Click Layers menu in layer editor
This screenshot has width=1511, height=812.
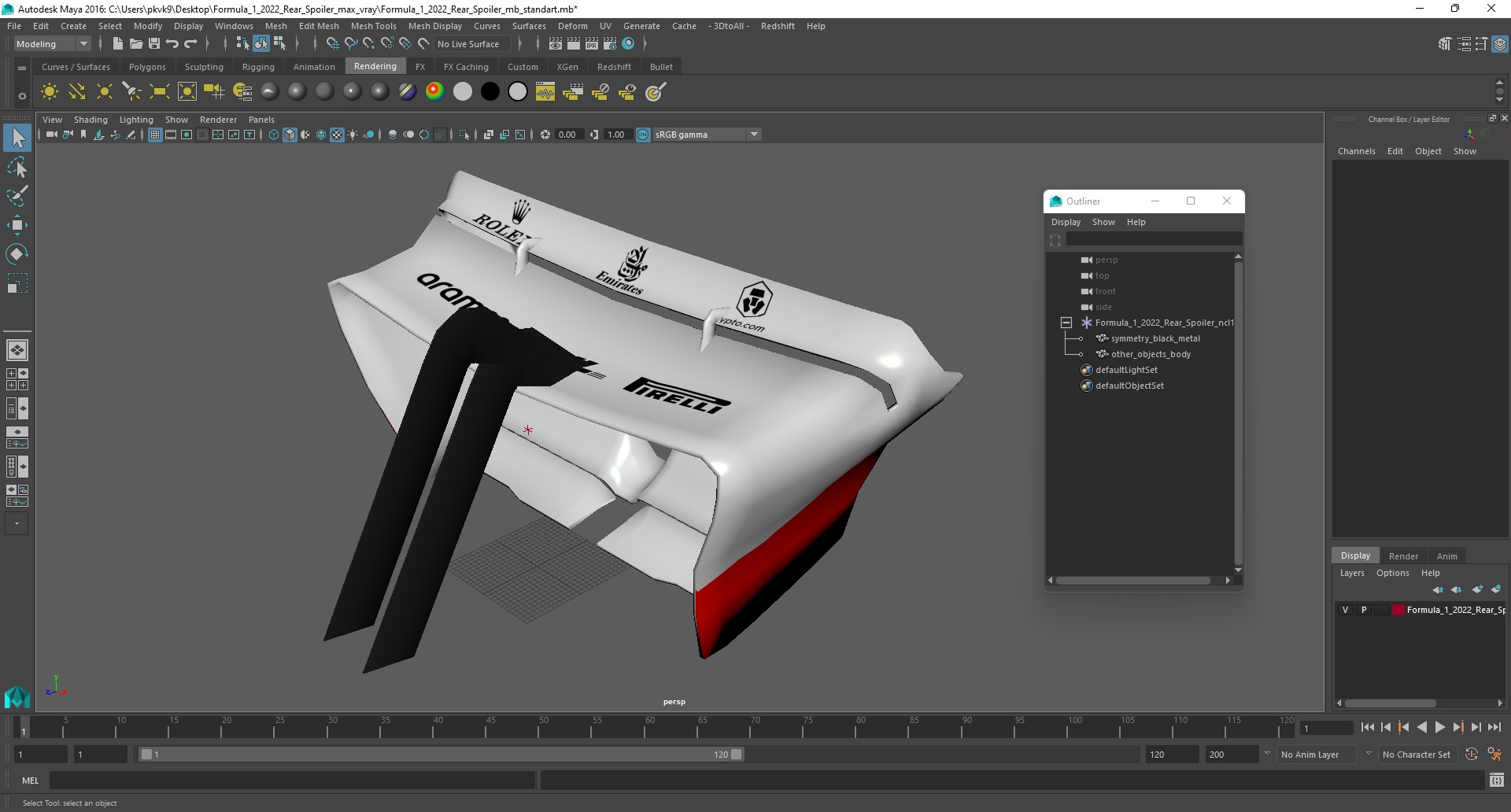click(x=1352, y=573)
